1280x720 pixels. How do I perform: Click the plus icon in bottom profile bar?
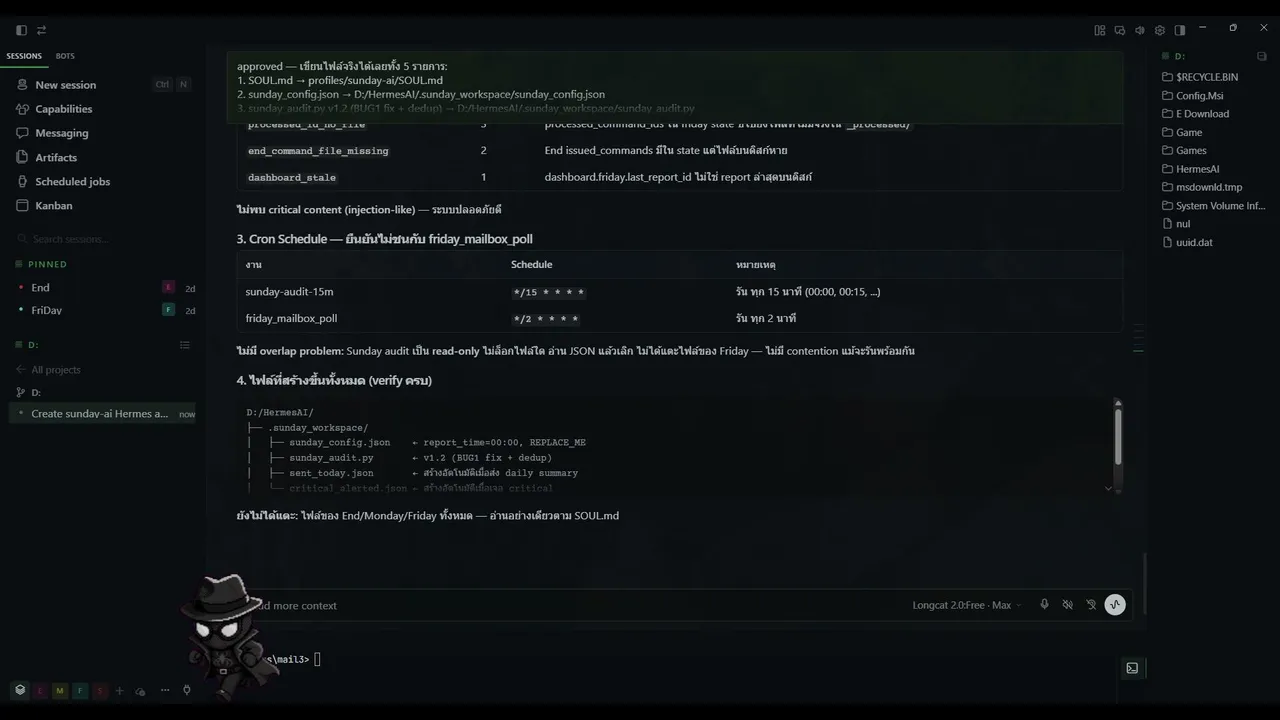tap(120, 690)
